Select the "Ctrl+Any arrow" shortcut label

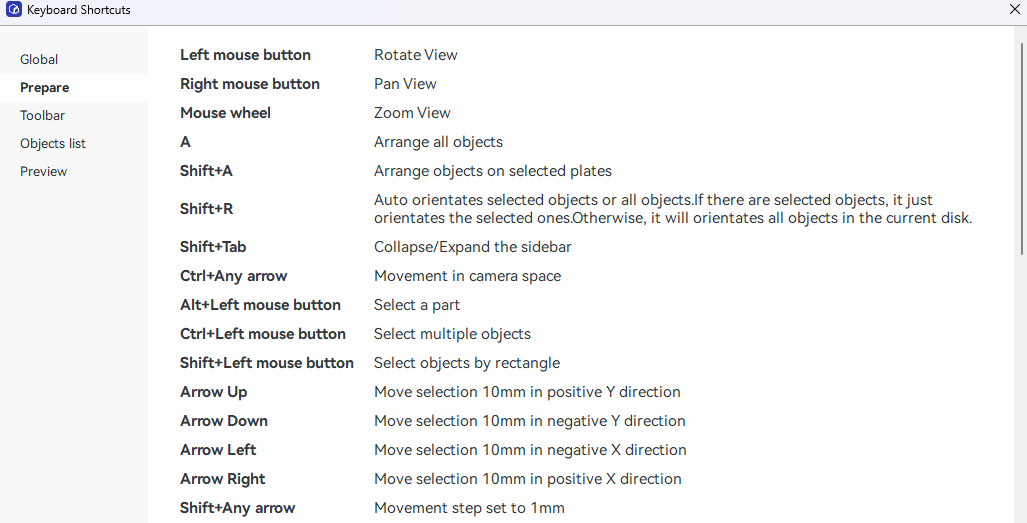tap(233, 276)
